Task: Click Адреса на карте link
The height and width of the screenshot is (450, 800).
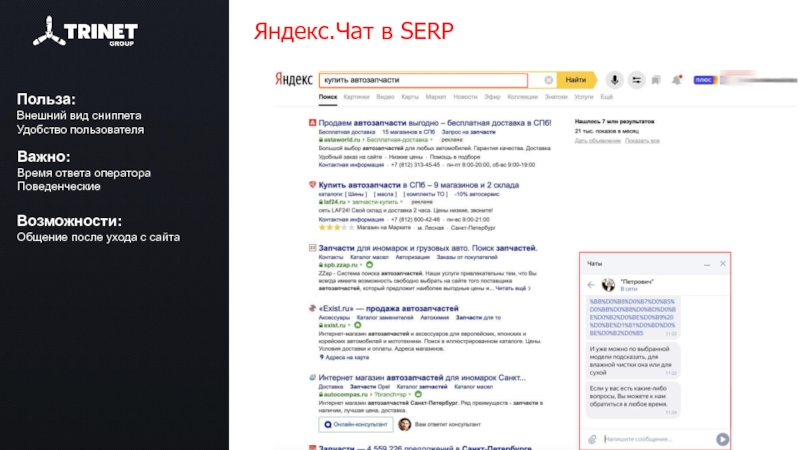Action: [347, 357]
